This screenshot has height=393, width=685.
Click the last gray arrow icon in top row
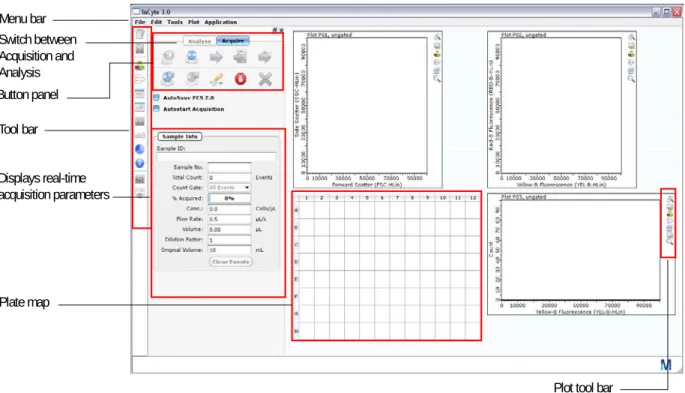[264, 57]
